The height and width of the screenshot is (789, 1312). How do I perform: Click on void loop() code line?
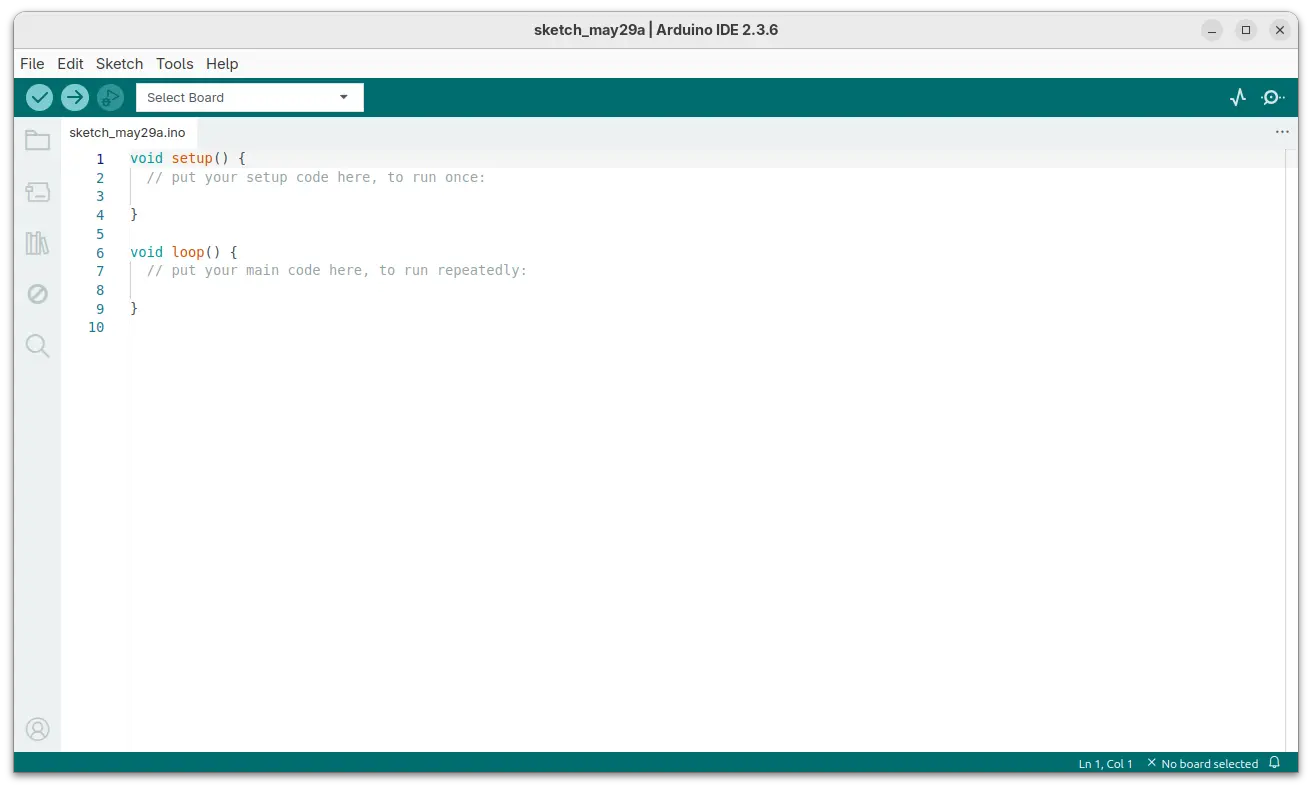tap(183, 252)
